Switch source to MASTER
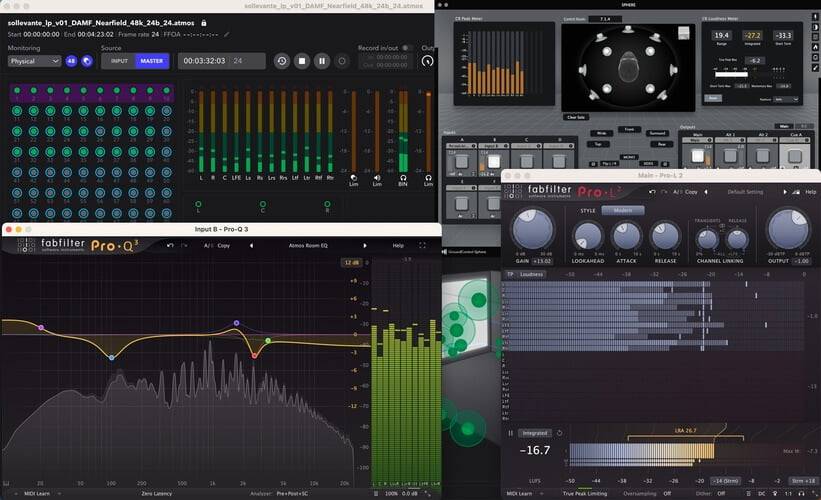Viewport: 821px width, 500px height. (x=152, y=61)
